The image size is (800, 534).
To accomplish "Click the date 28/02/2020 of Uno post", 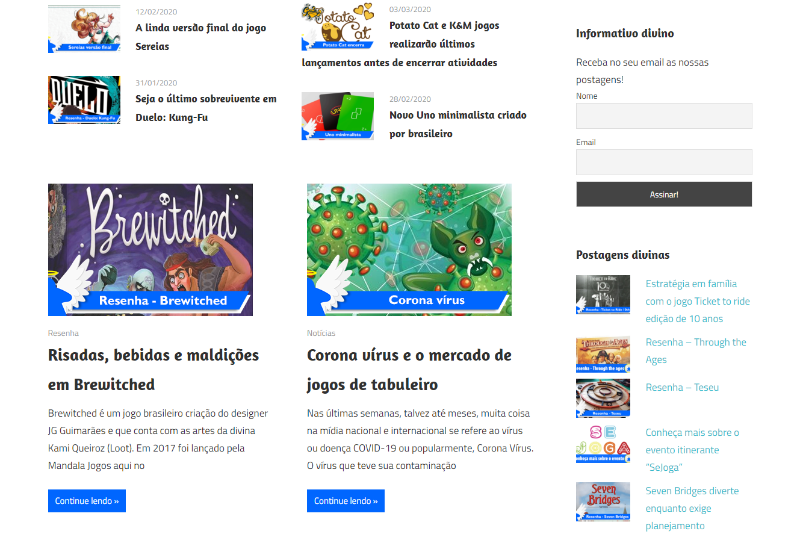I will pyautogui.click(x=410, y=99).
